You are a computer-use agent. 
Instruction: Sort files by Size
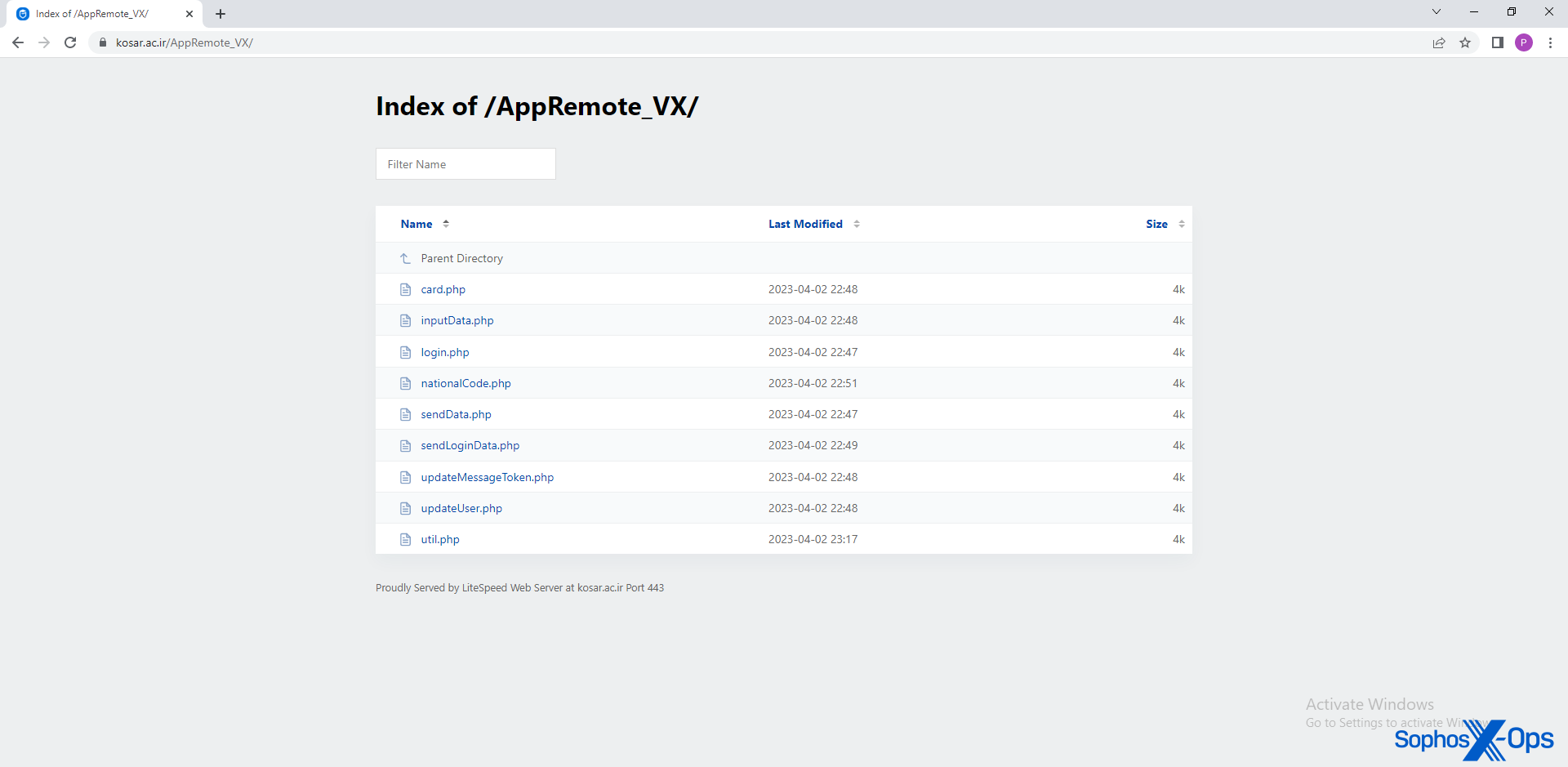point(1156,224)
